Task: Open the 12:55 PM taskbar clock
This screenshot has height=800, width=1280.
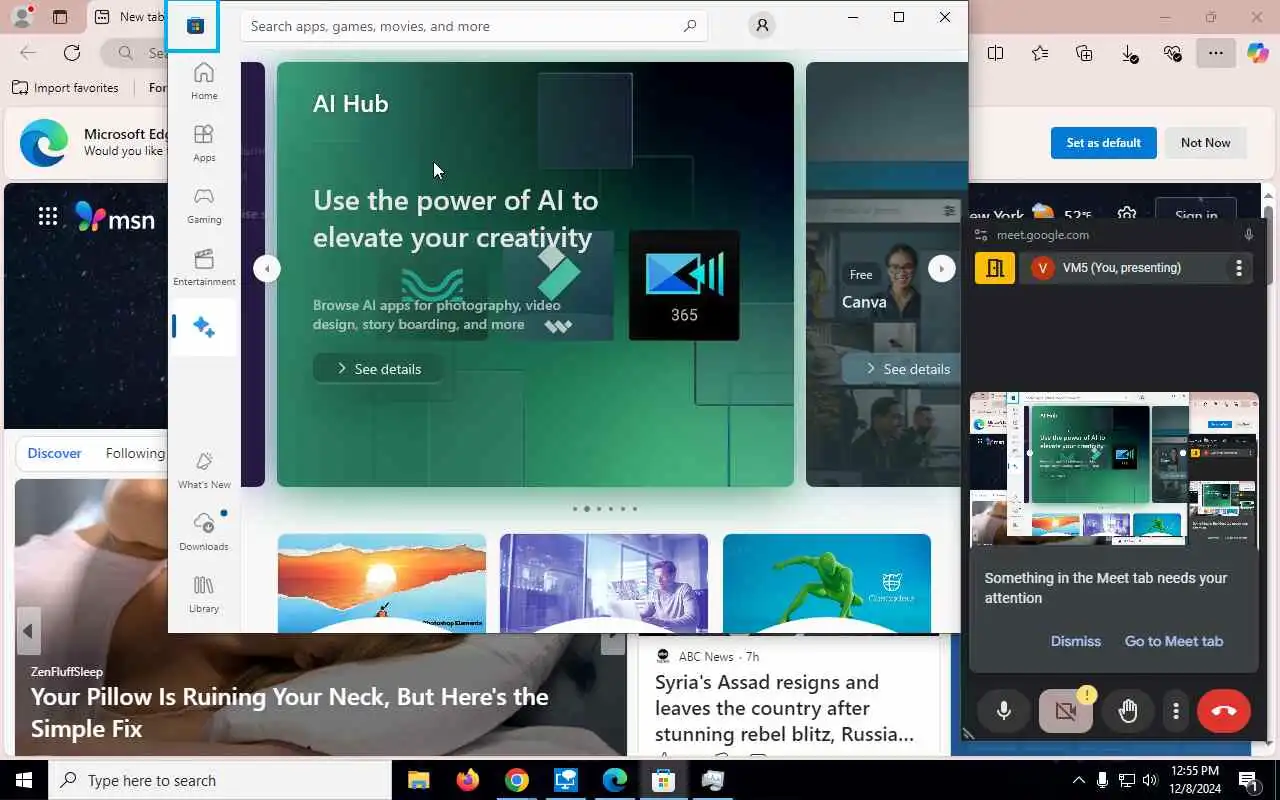Action: click(1193, 780)
